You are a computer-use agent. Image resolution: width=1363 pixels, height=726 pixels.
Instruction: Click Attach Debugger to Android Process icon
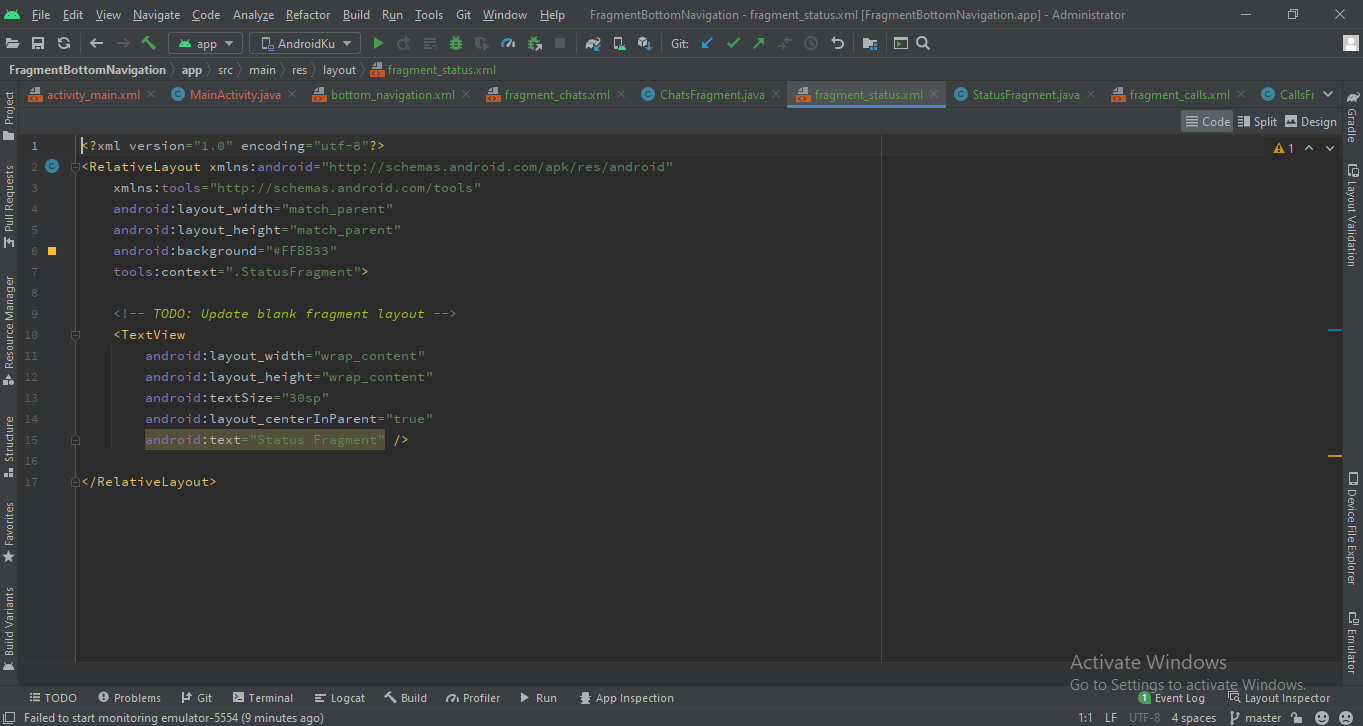click(534, 43)
